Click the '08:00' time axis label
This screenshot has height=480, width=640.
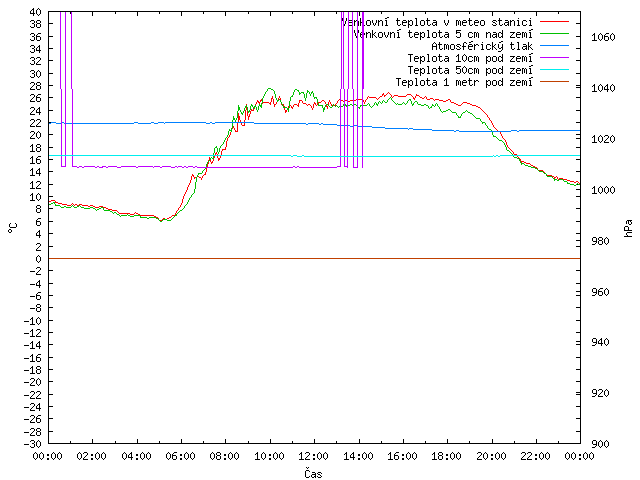tap(225, 456)
